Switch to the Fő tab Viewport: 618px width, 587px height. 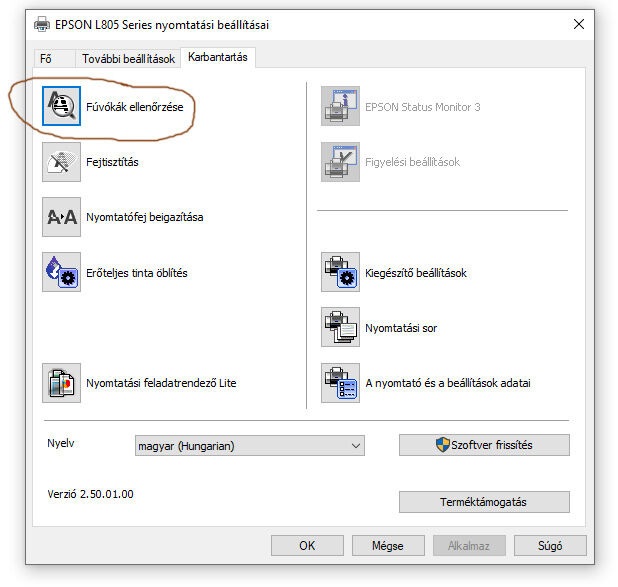(x=54, y=59)
